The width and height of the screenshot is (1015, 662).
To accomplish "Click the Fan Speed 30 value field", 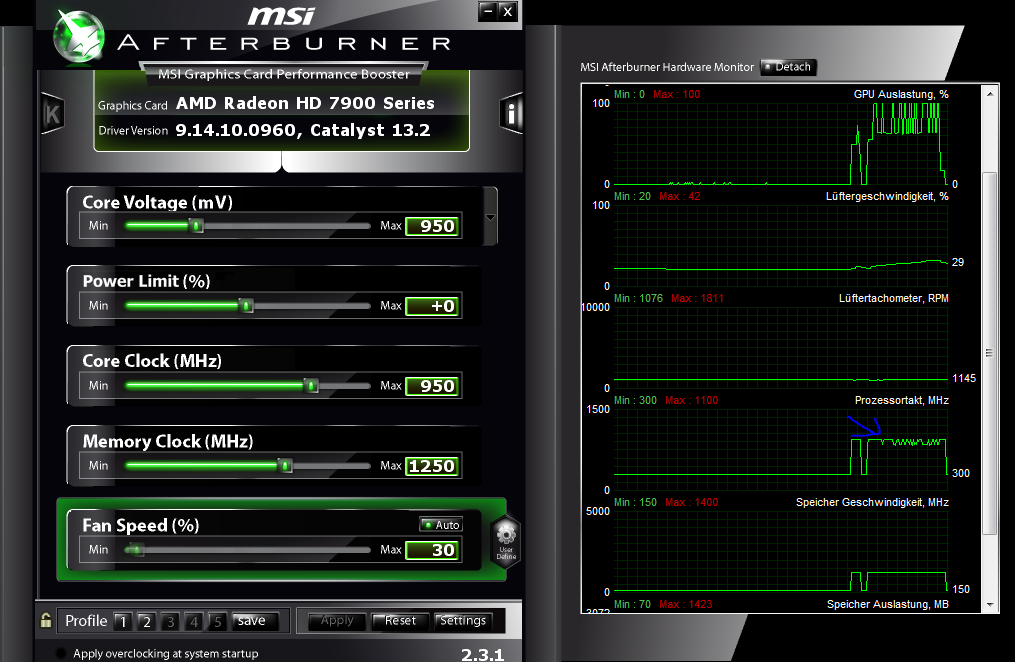I will [x=433, y=550].
